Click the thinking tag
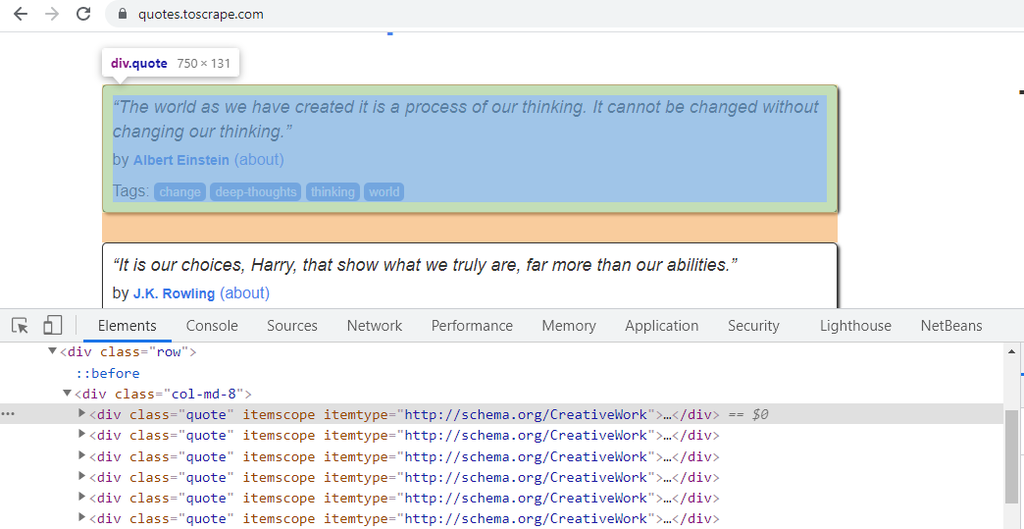This screenshot has height=529, width=1024. [x=332, y=192]
